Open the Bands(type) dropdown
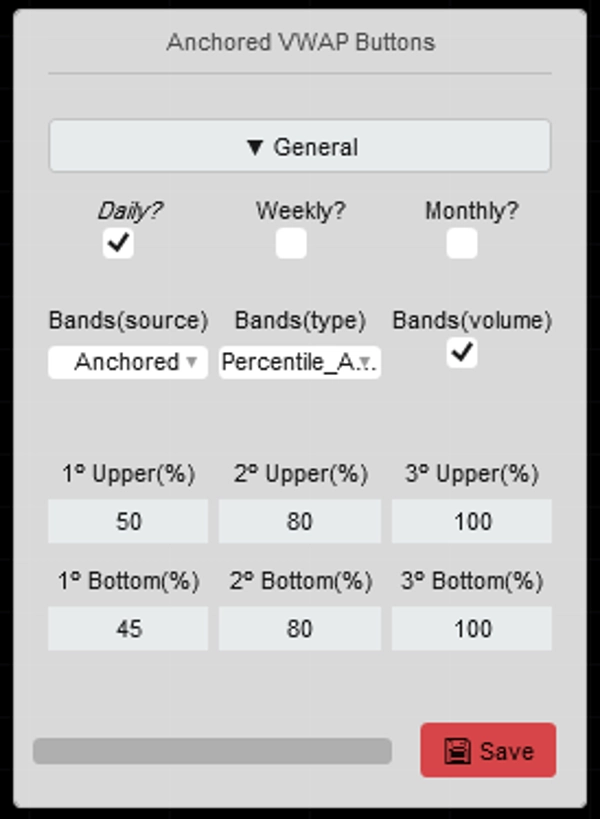Viewport: 600px width, 819px height. pyautogui.click(x=299, y=362)
